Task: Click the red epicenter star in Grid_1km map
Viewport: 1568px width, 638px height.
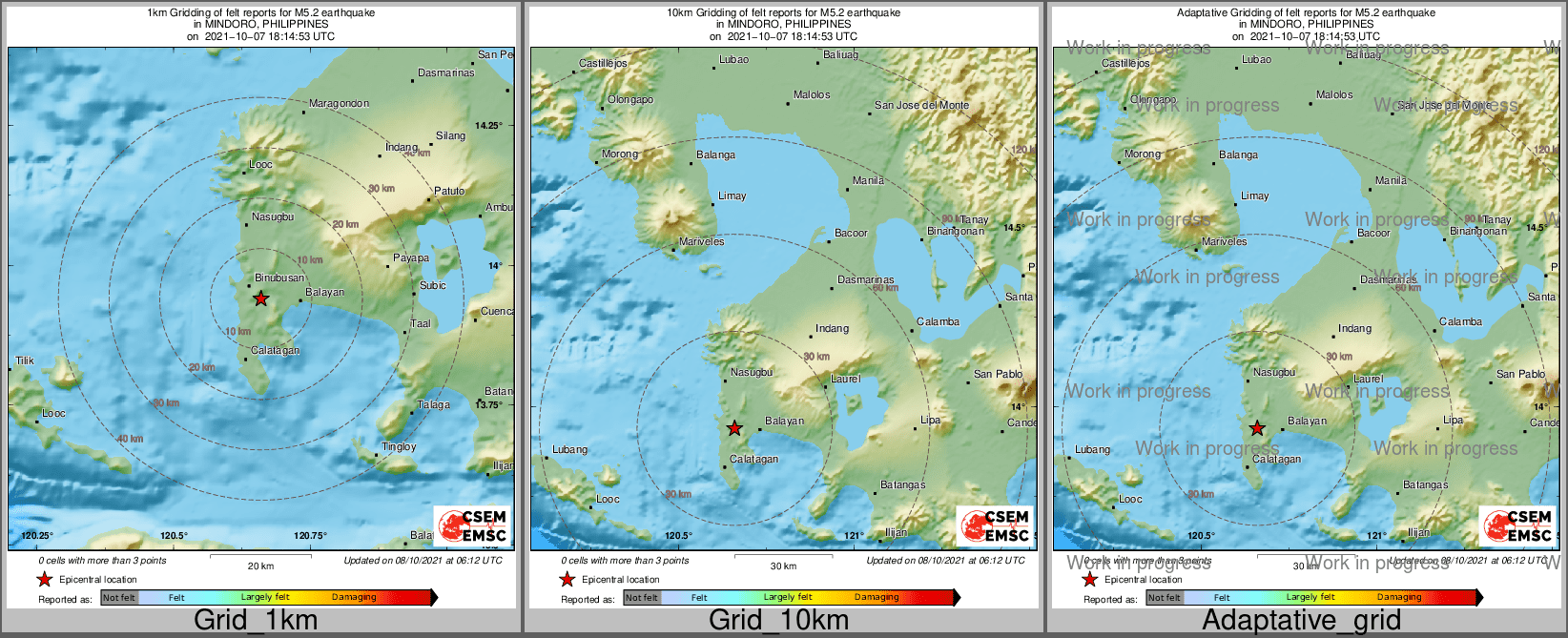Action: click(260, 298)
